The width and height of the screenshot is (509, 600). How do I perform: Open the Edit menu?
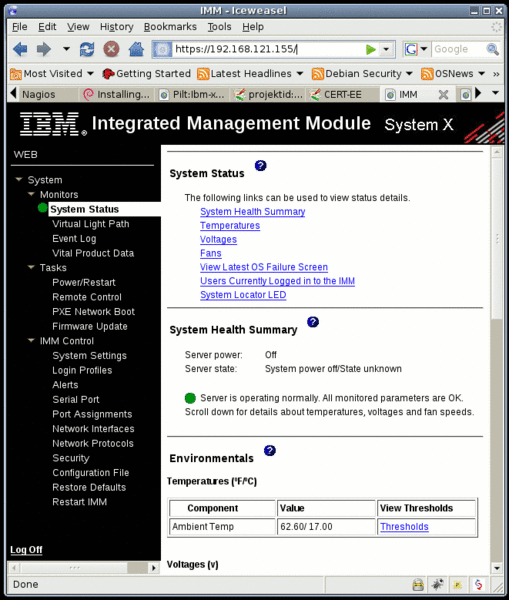pos(47,27)
